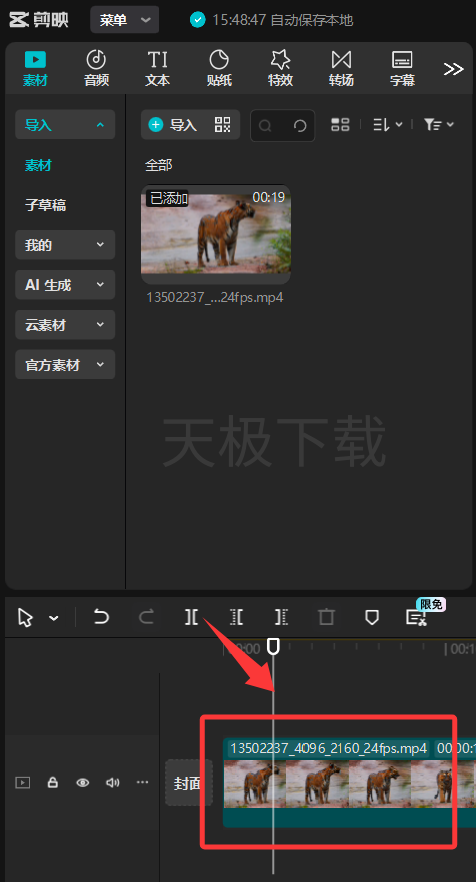Select the 子草稿 sidebar item

click(x=46, y=205)
